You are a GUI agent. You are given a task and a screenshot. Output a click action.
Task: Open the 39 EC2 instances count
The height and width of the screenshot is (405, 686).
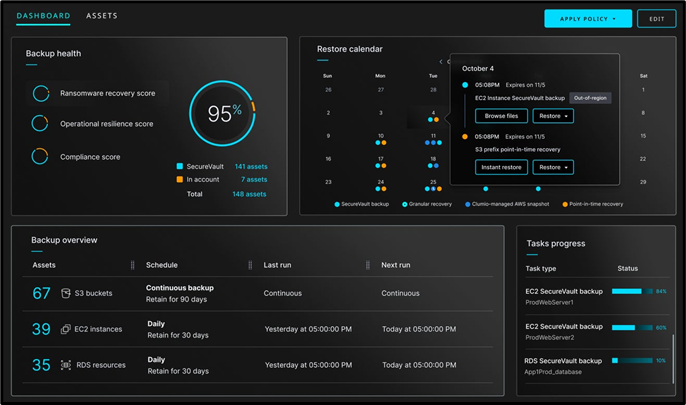coord(41,329)
